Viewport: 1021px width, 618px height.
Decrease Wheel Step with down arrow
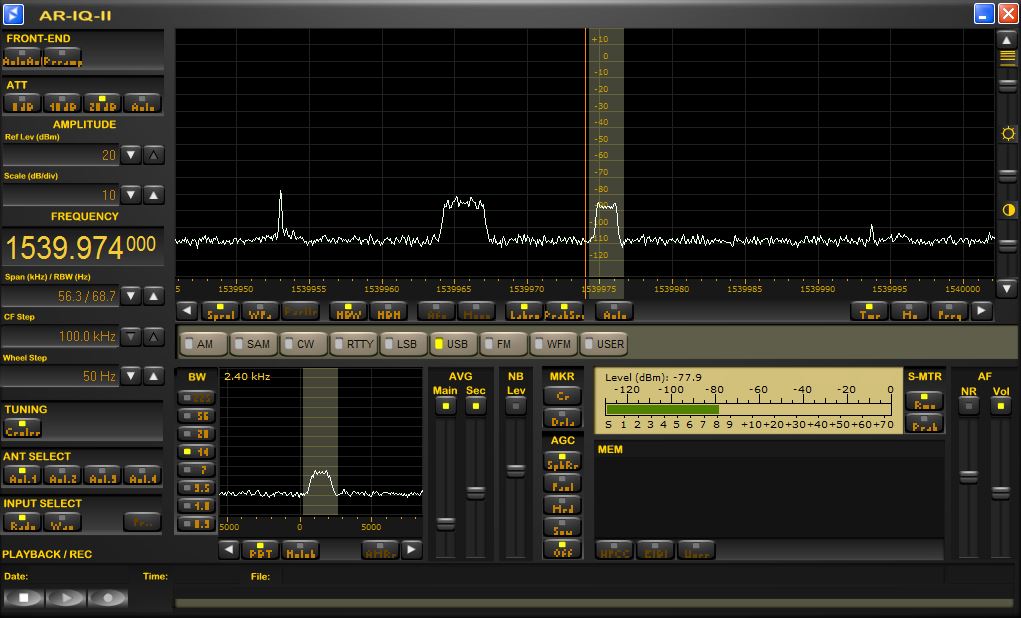[131, 376]
